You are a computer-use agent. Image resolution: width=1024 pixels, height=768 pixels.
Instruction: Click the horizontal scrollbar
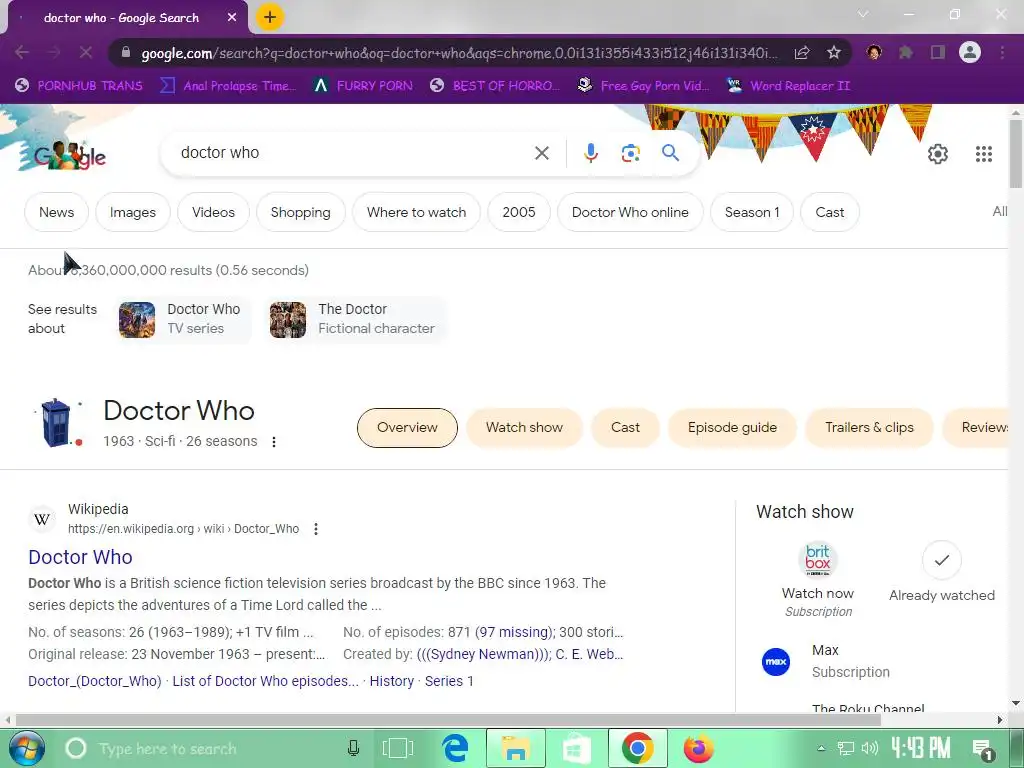(x=447, y=720)
